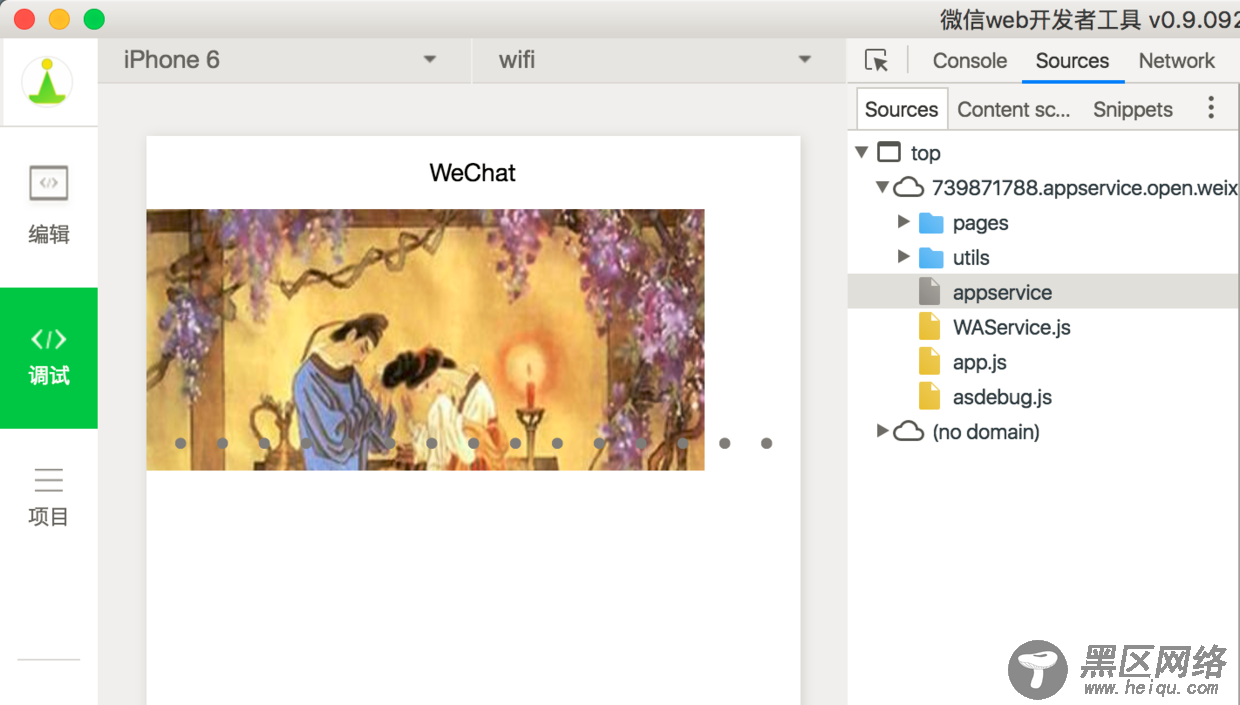Expand the utils folder arrow
The height and width of the screenshot is (705, 1240).
point(904,257)
